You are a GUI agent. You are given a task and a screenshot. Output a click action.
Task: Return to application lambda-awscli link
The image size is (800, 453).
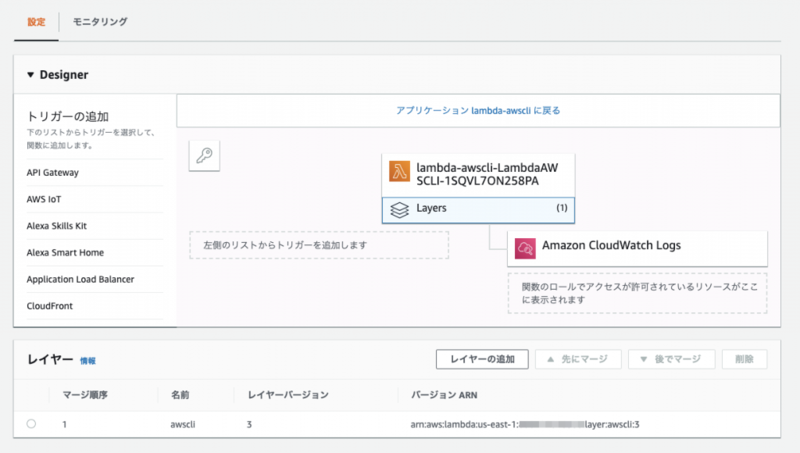[x=478, y=110]
